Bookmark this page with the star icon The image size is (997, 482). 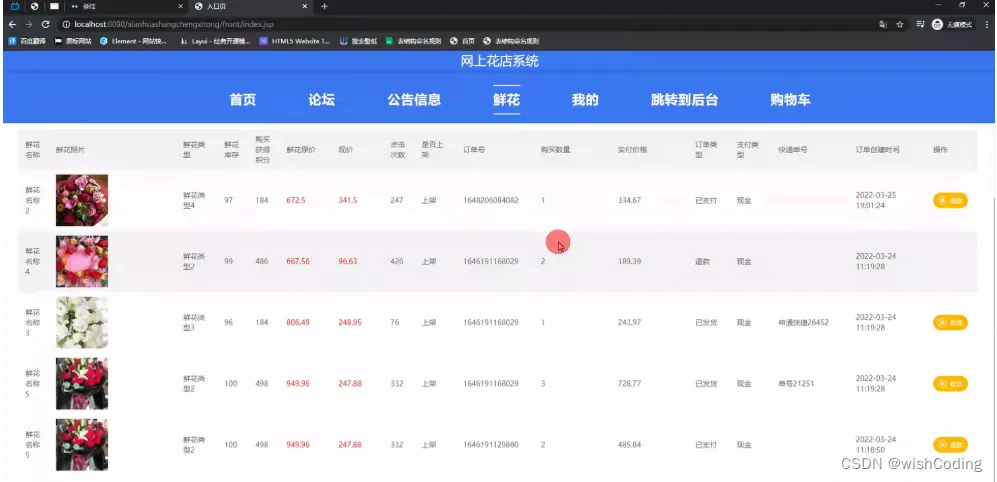[x=900, y=24]
